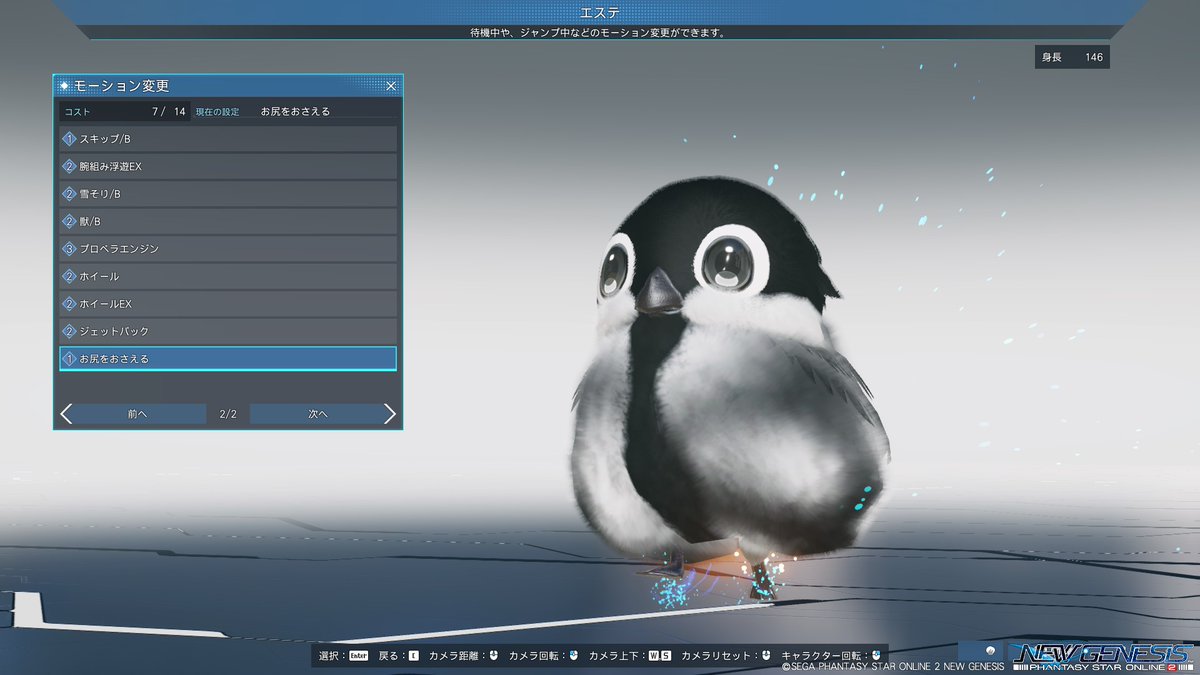Click the left arrow chevron beside 前へ
Image resolution: width=1200 pixels, height=675 pixels.
click(66, 414)
